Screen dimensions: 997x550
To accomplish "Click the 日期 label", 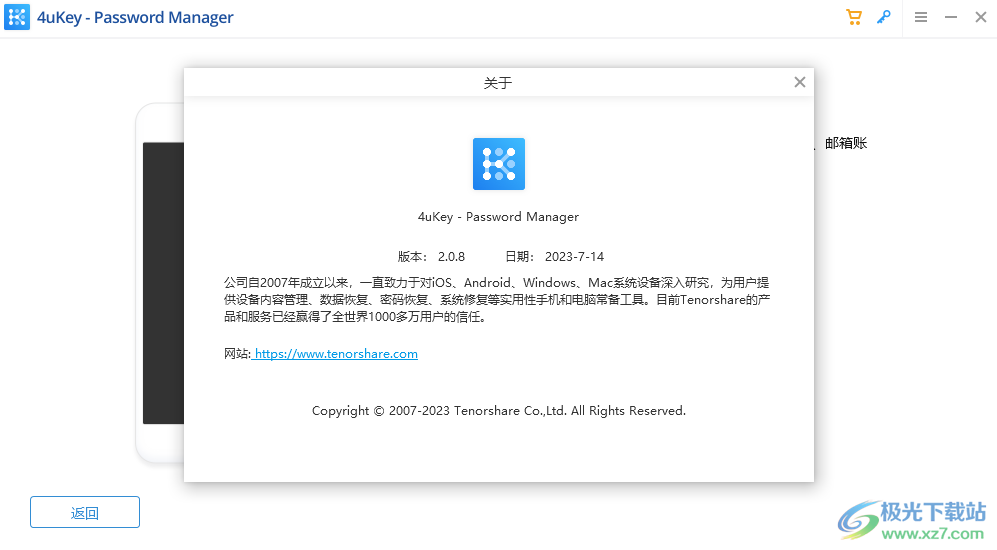I will click(x=520, y=257).
